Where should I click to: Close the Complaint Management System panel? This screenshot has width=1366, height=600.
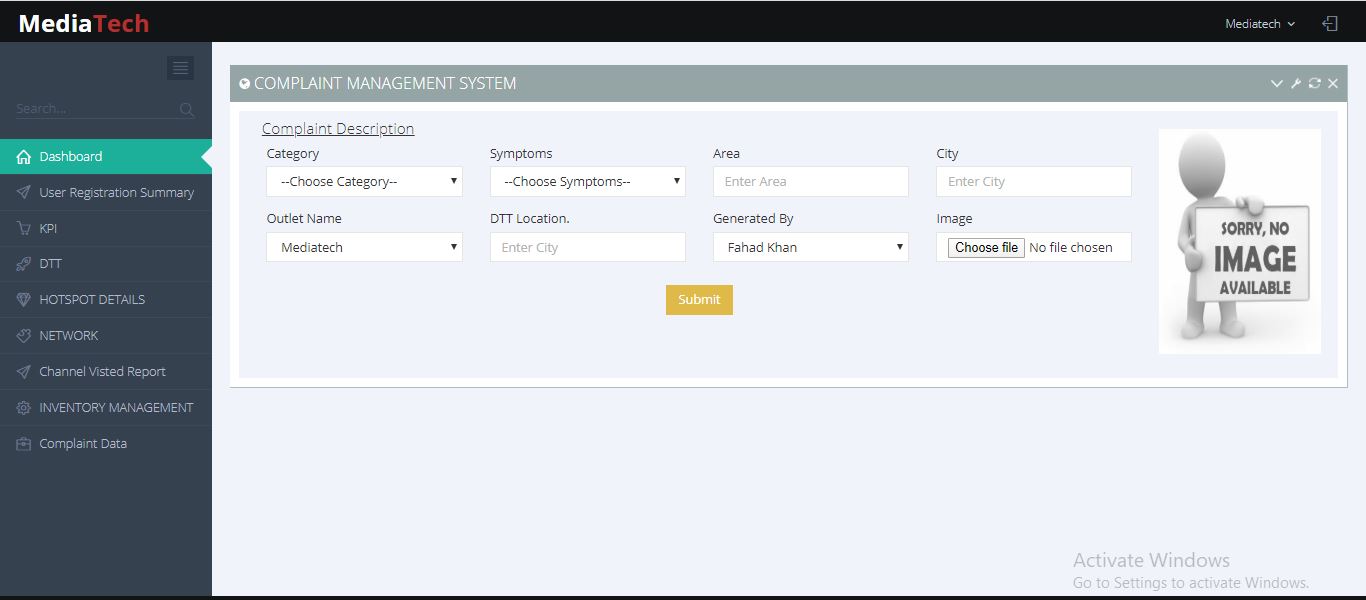pyautogui.click(x=1333, y=84)
